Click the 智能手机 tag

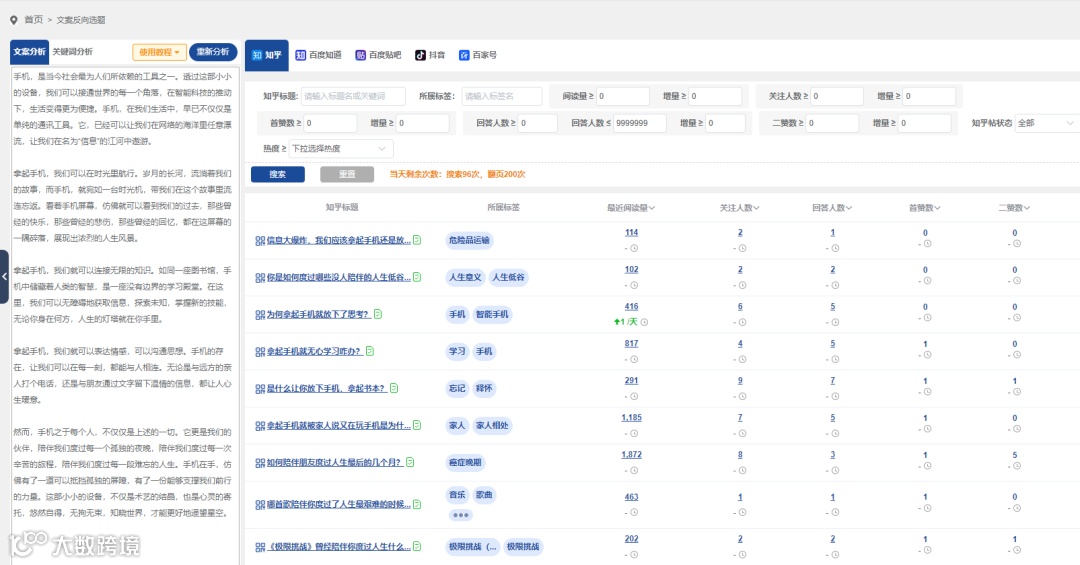(492, 314)
